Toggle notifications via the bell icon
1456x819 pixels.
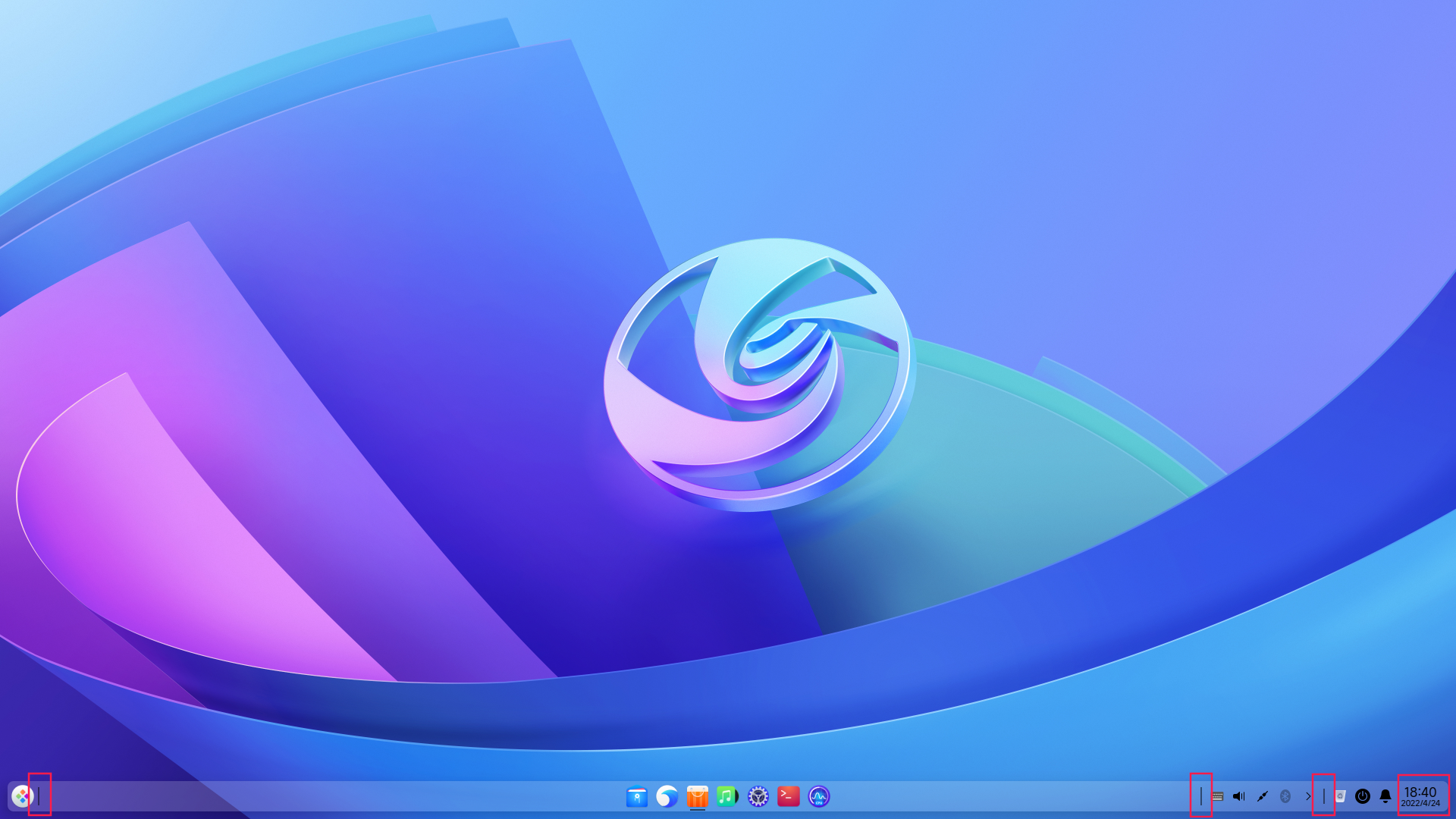click(x=1385, y=796)
